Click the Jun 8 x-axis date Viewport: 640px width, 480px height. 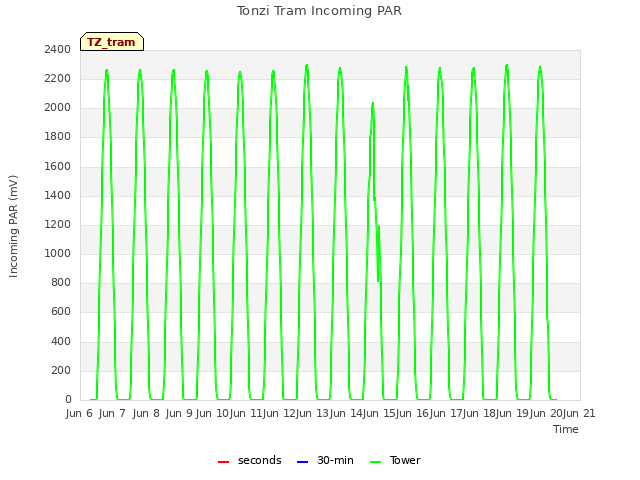pyautogui.click(x=146, y=413)
